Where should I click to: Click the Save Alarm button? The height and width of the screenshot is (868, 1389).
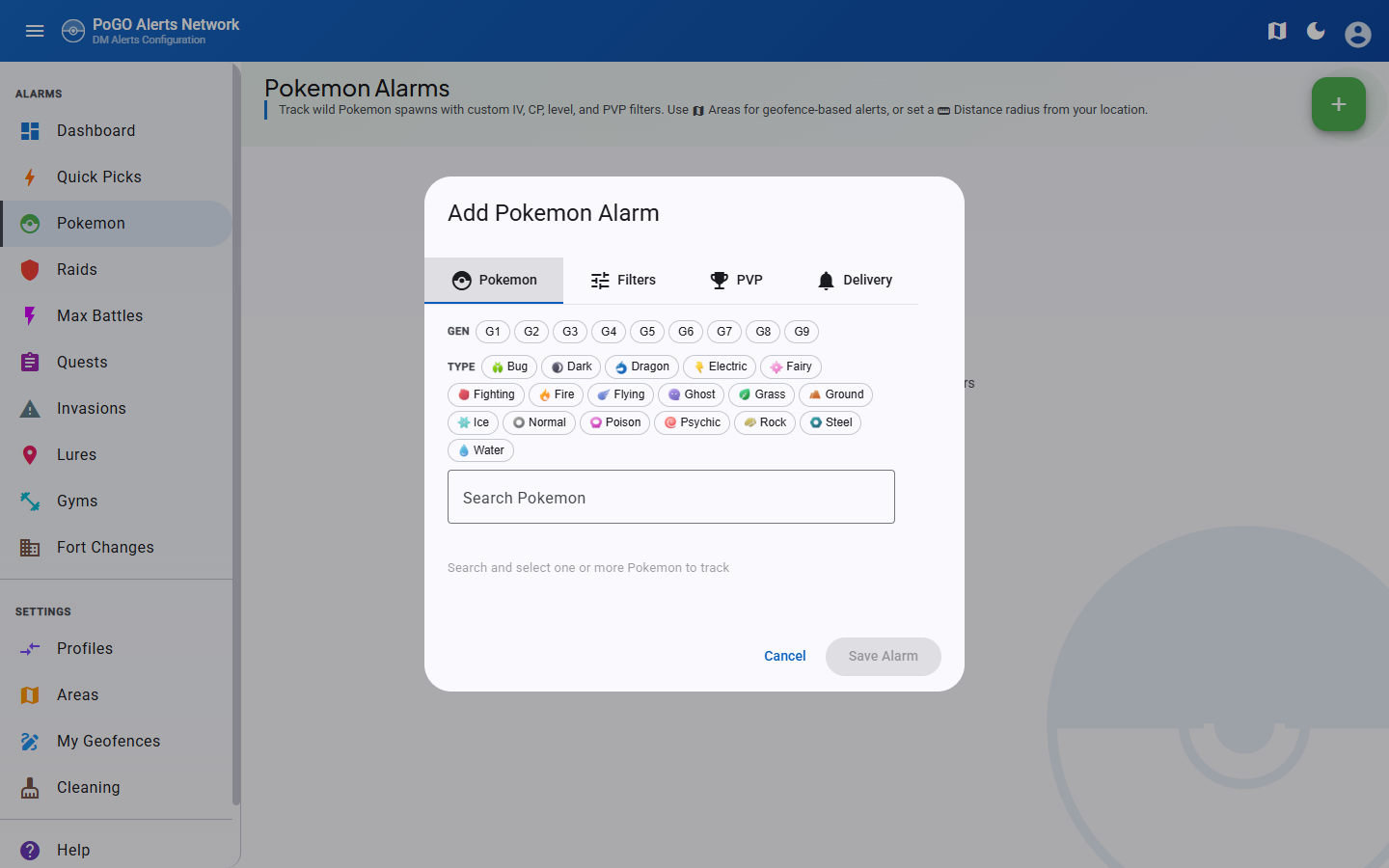[x=884, y=657]
